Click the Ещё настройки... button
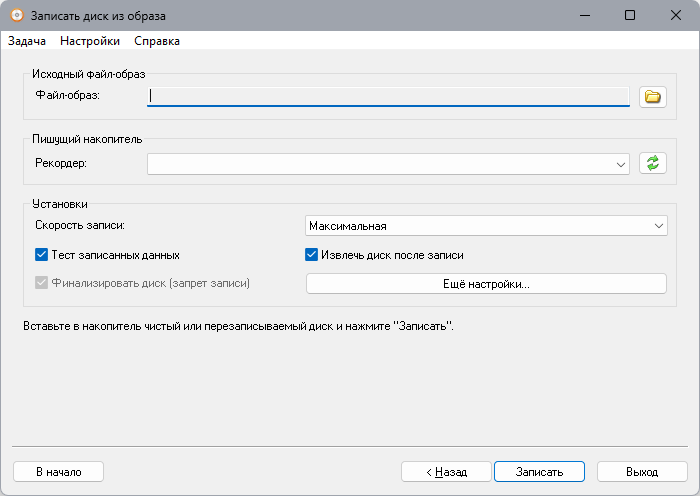700x496 pixels. coord(486,284)
